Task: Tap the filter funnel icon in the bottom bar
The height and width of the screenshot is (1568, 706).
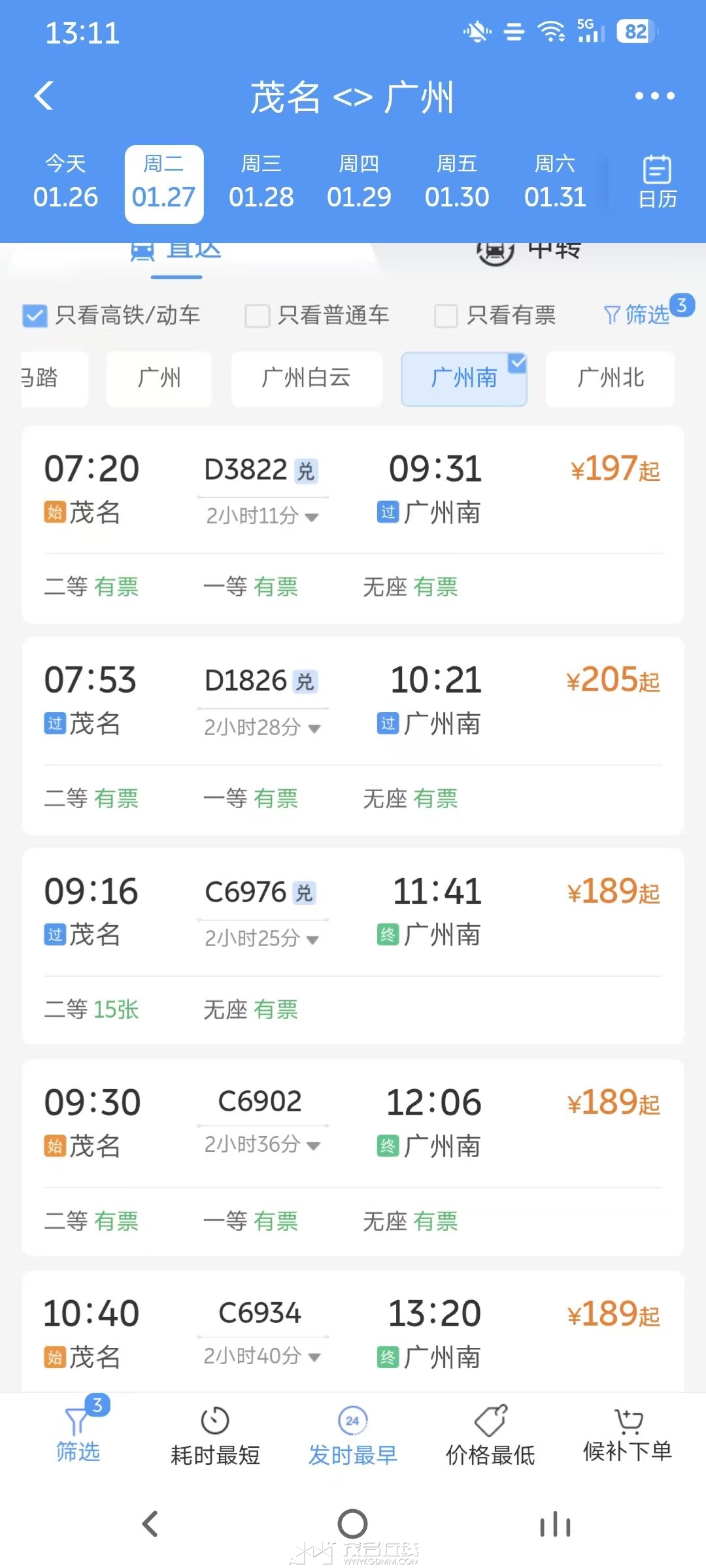Action: coord(77,1422)
